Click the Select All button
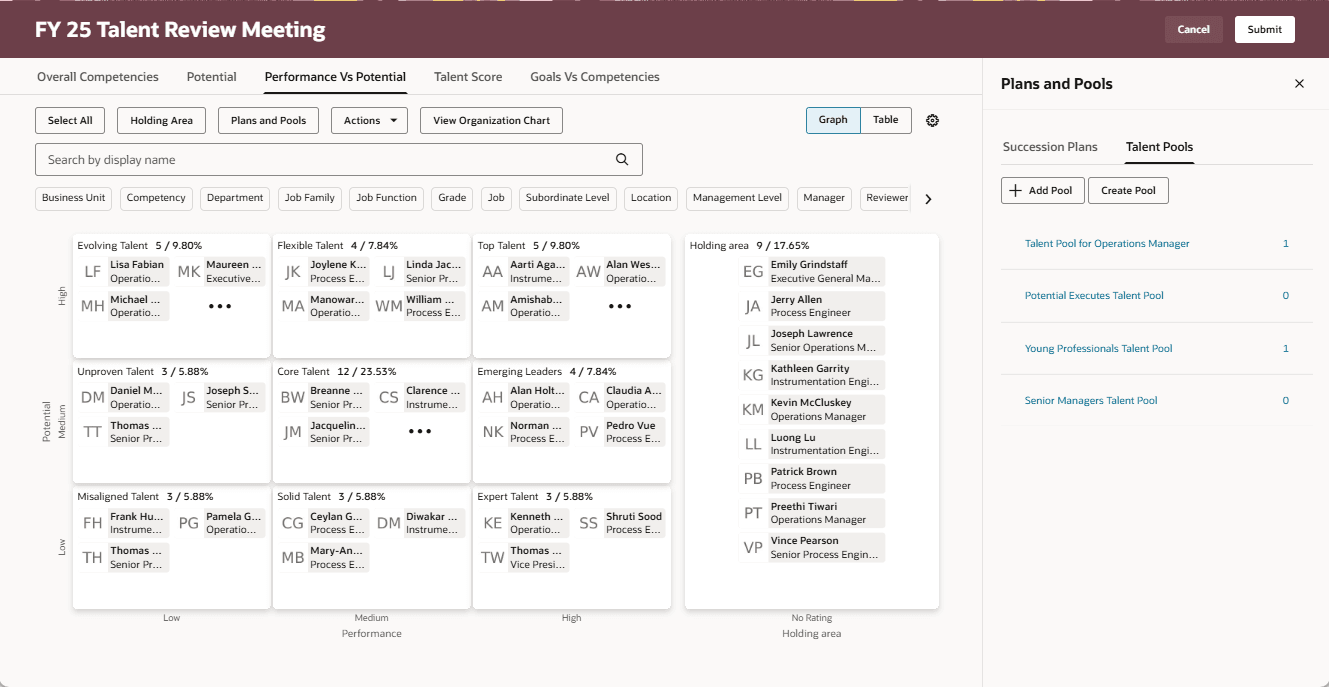The width and height of the screenshot is (1329, 687). [x=70, y=121]
